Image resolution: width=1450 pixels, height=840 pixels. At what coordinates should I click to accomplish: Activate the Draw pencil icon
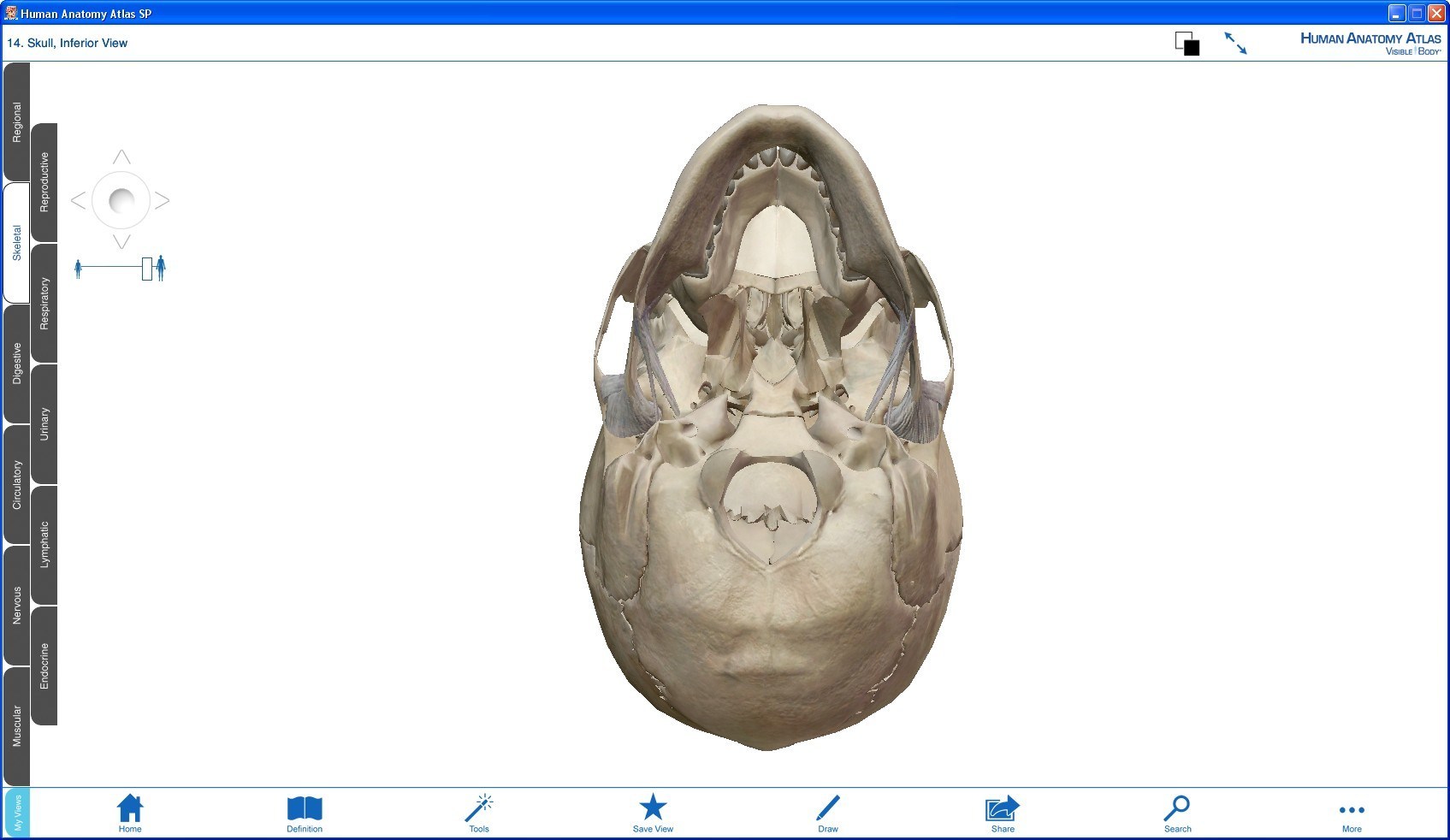coord(828,813)
